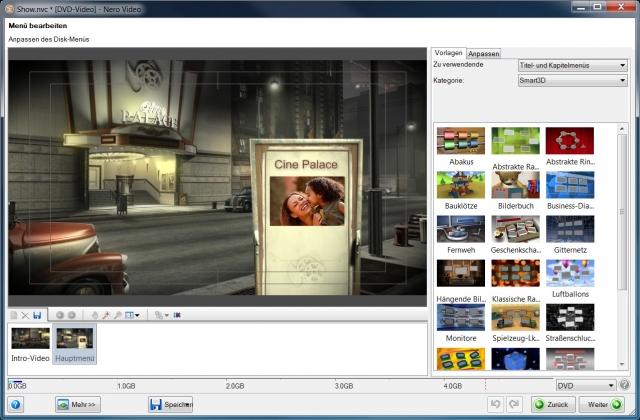Click the blue help icon at bottom left
The width and height of the screenshot is (640, 420).
click(17, 404)
